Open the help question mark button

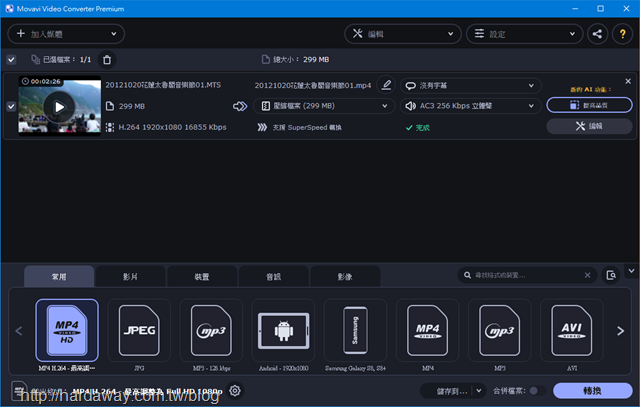(622, 34)
